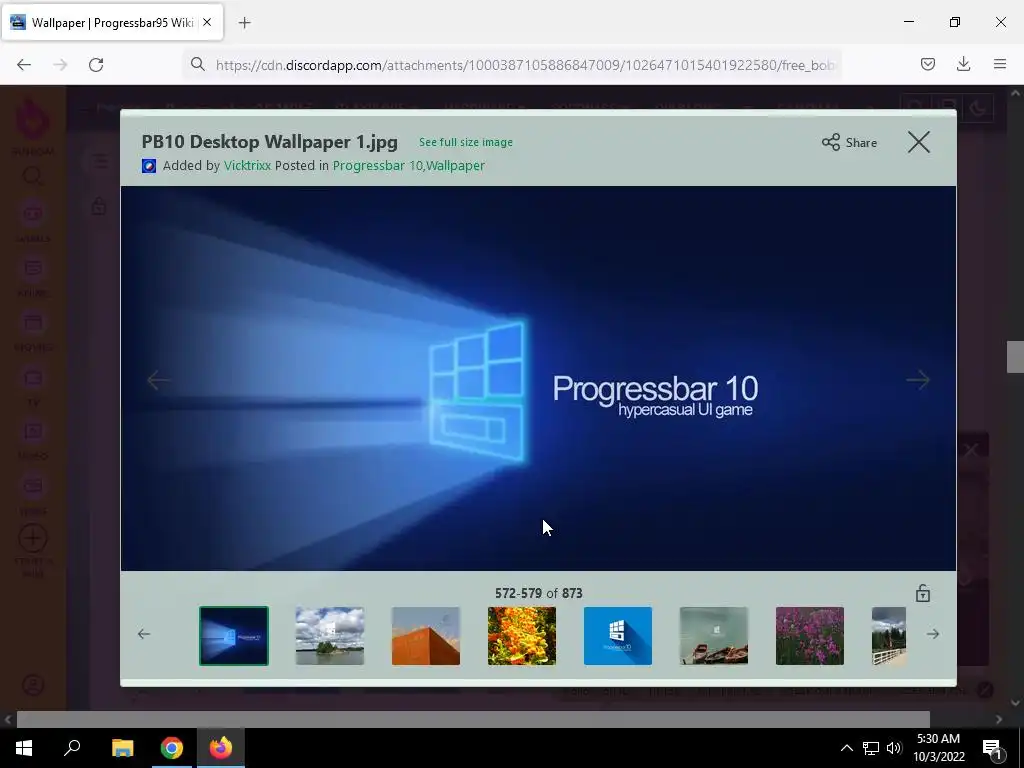Click the lightbox title PB10 Desktop Wallpaper 1.jpg
This screenshot has height=768, width=1024.
tap(270, 142)
